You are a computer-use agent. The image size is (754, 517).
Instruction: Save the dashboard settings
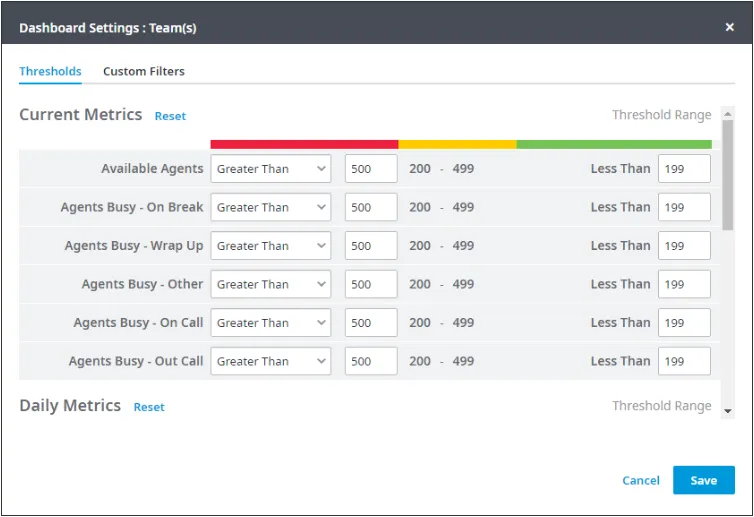pos(704,480)
